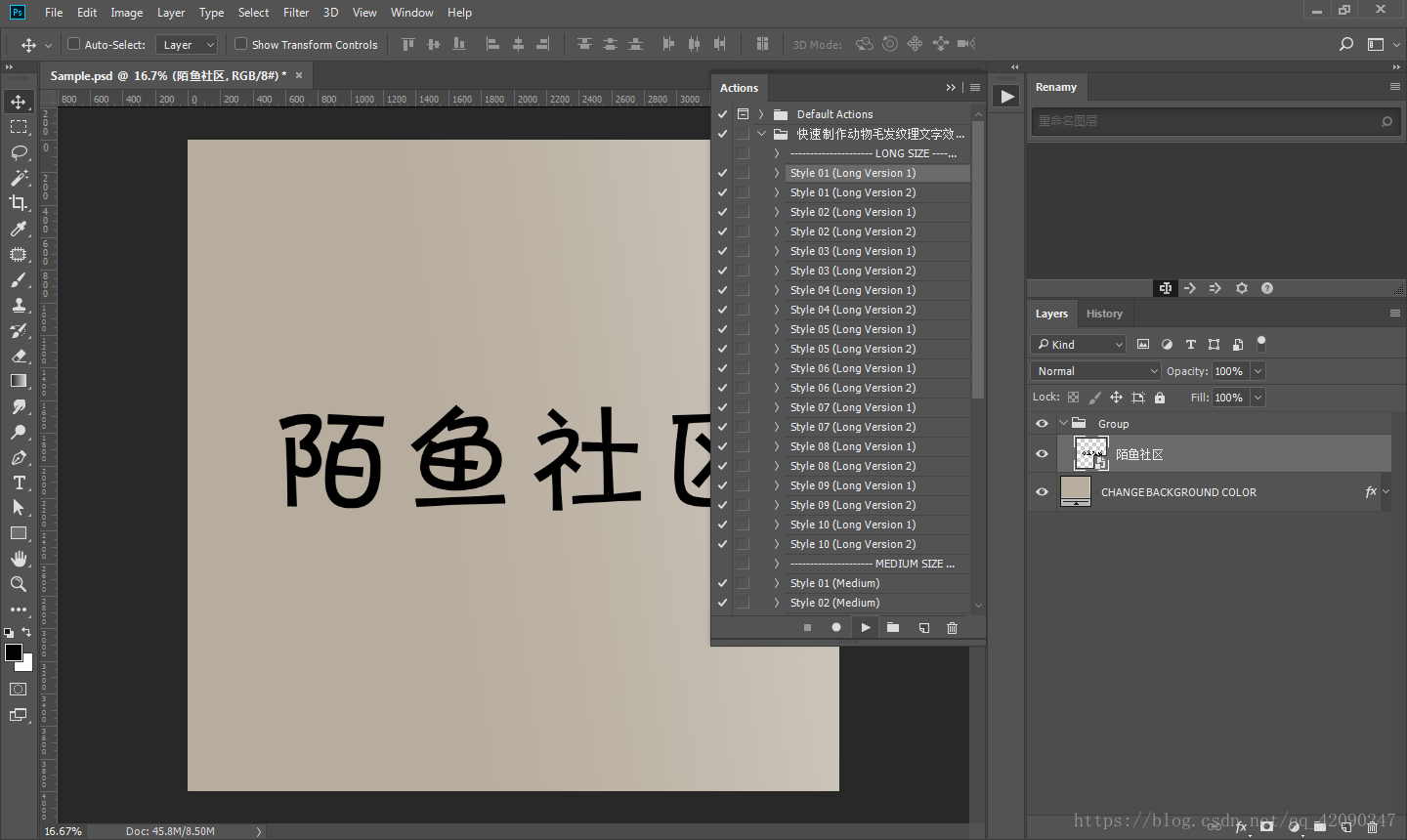Select the Horizontal Type tool
The height and width of the screenshot is (840, 1407).
pyautogui.click(x=19, y=483)
